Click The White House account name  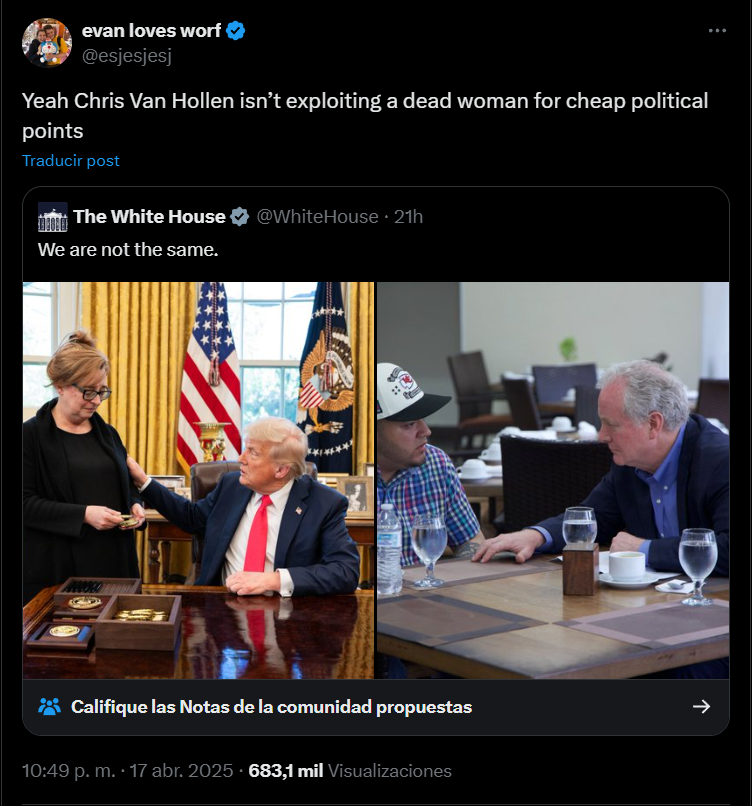pyautogui.click(x=149, y=217)
